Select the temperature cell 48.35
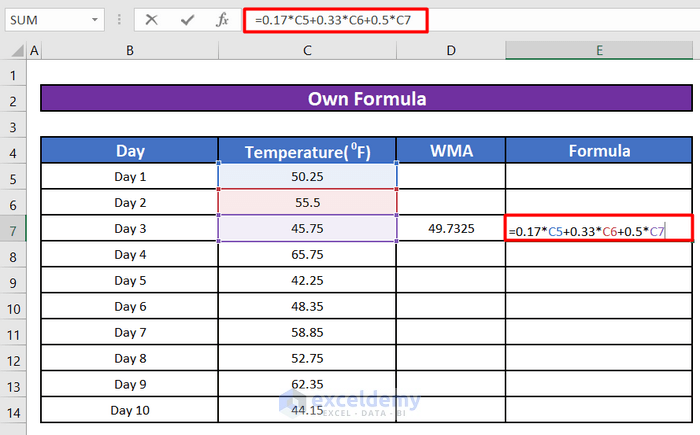The width and height of the screenshot is (700, 435). tap(307, 306)
